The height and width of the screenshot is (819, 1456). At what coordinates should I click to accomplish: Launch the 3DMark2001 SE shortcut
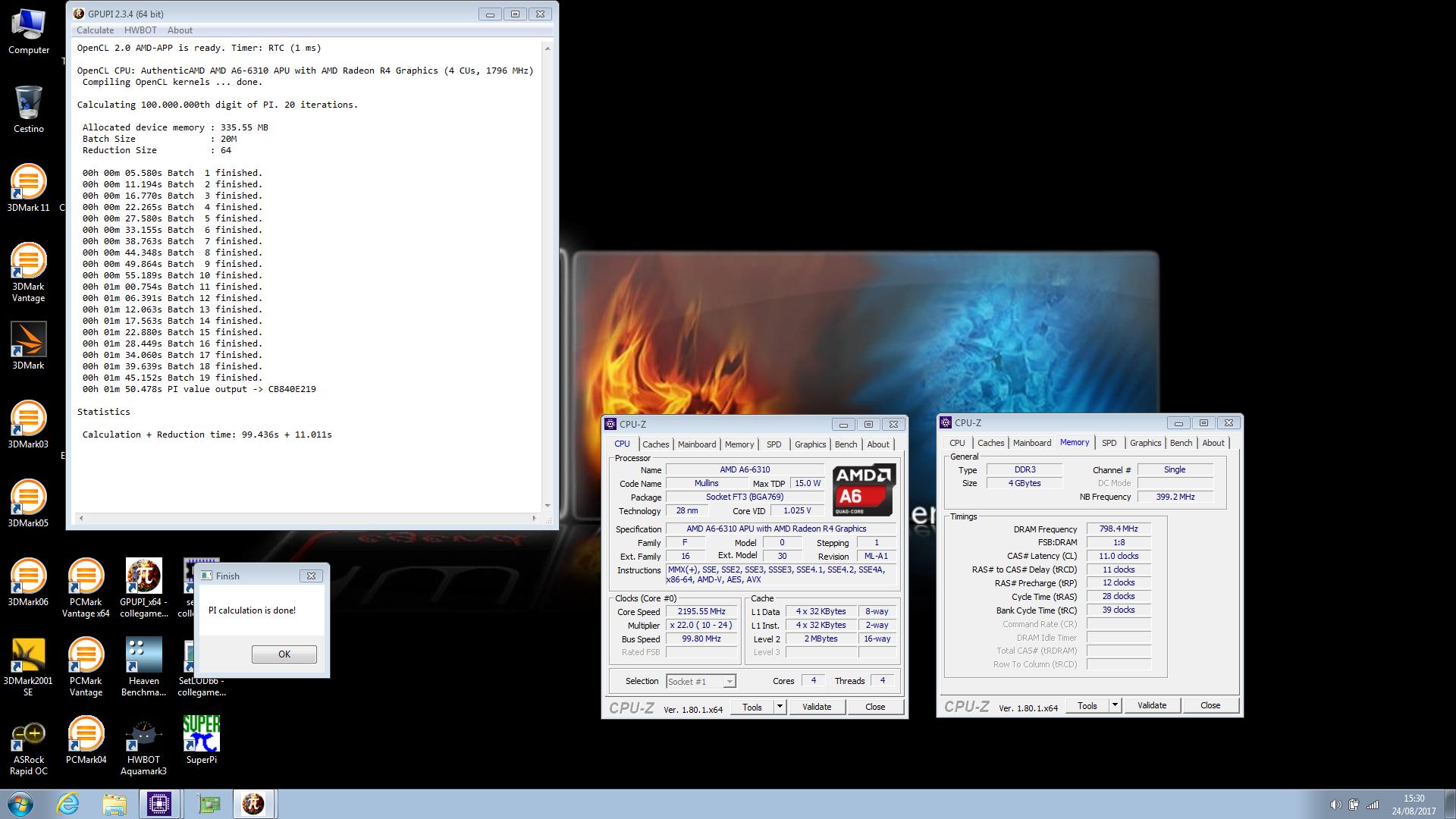[29, 667]
